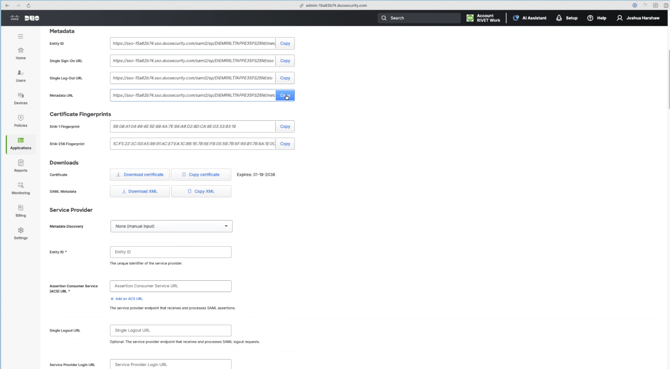Click the Copy XML button
Screen dimensions: 670x369
pos(201,191)
